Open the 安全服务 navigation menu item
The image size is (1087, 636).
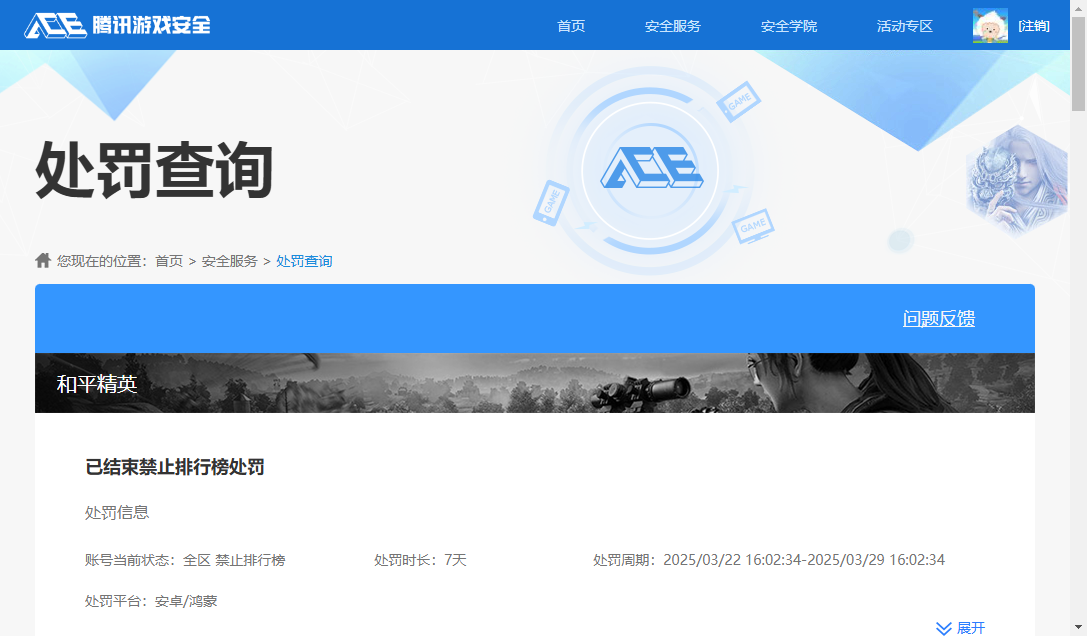pos(675,26)
